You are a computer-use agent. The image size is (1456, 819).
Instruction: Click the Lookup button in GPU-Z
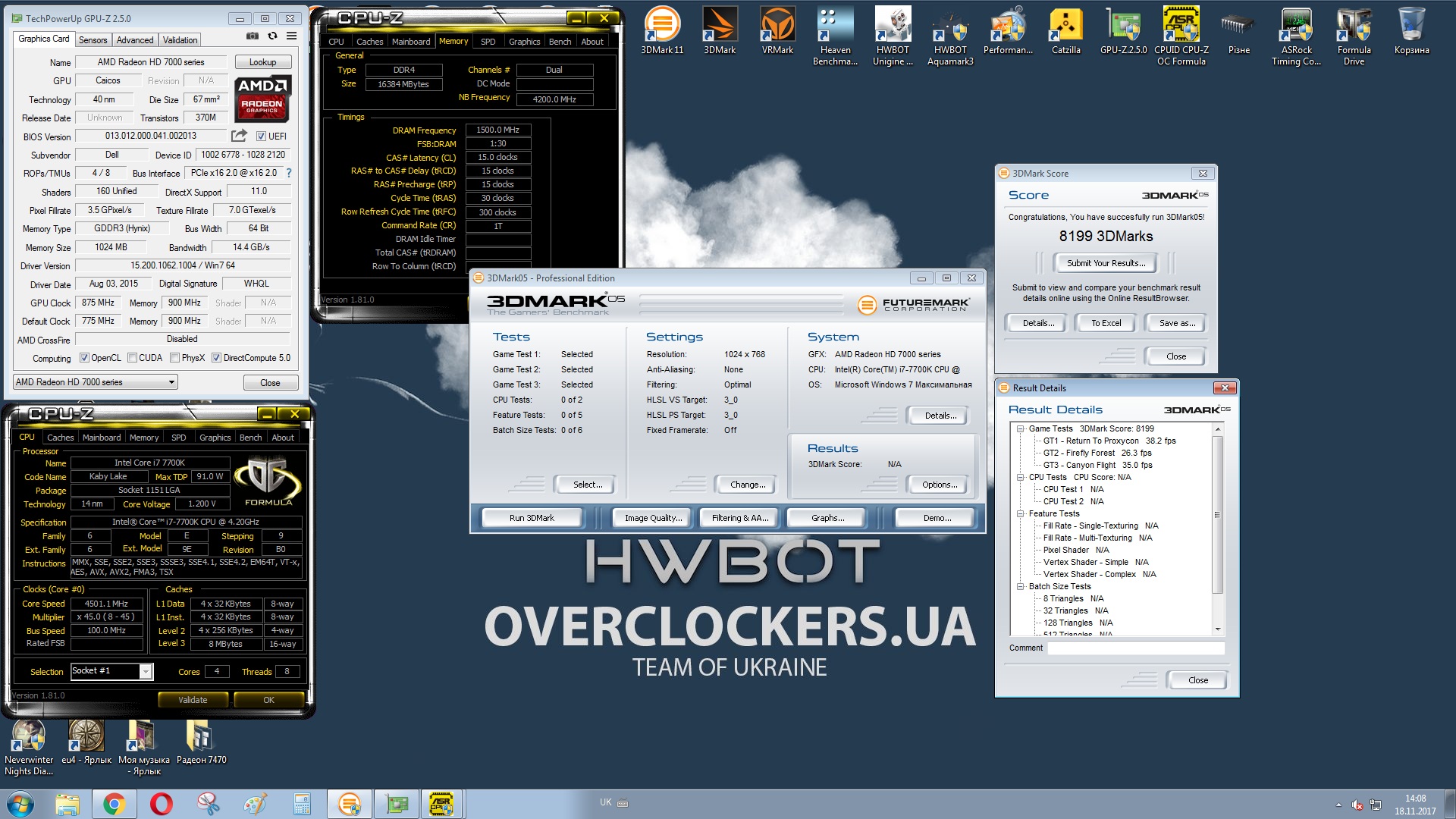pyautogui.click(x=262, y=62)
